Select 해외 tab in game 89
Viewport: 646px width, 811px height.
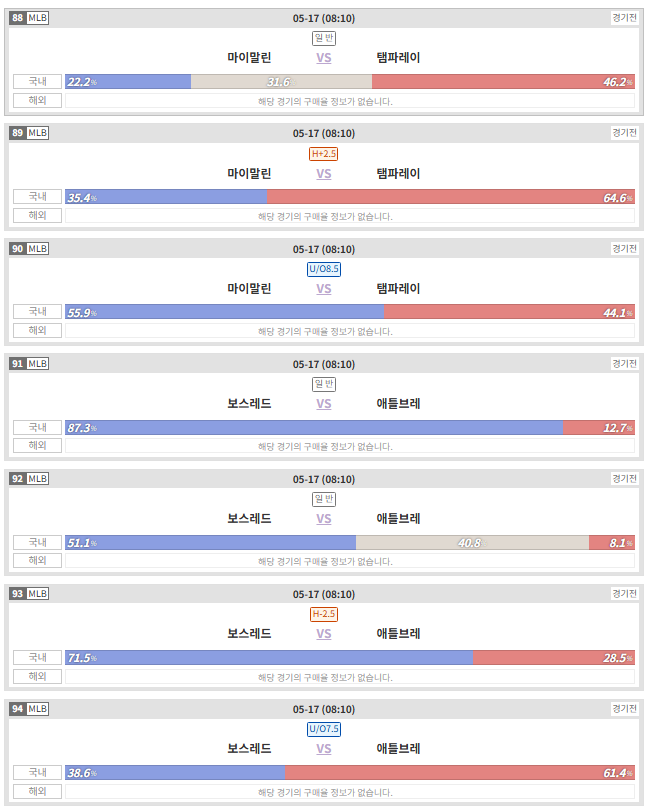[37, 215]
